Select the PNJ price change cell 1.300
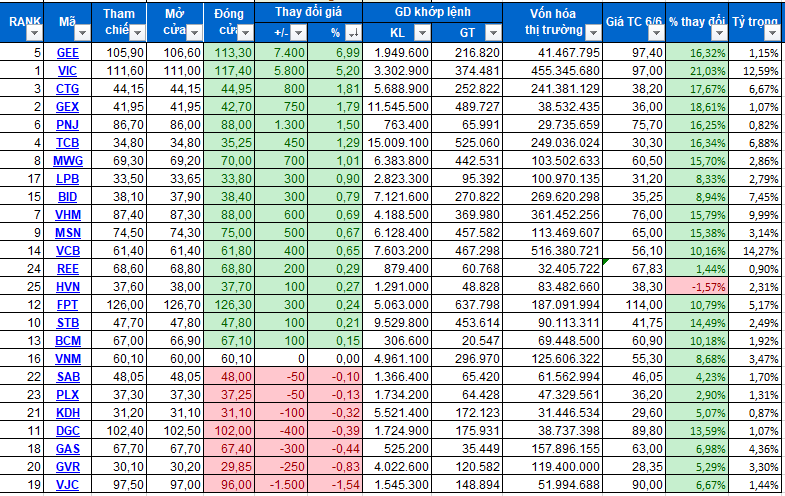 [x=281, y=125]
